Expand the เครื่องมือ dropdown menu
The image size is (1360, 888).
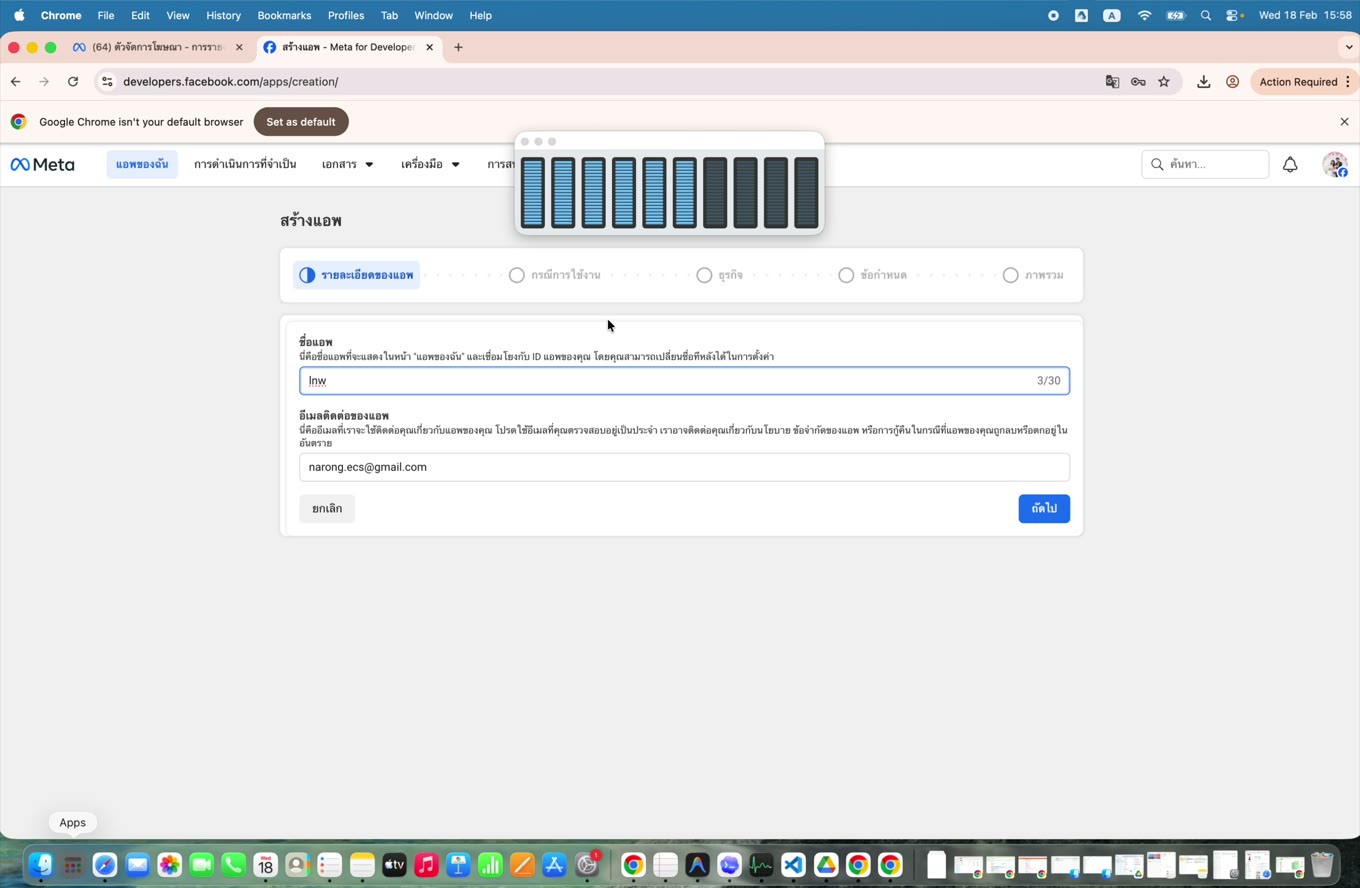coord(430,164)
